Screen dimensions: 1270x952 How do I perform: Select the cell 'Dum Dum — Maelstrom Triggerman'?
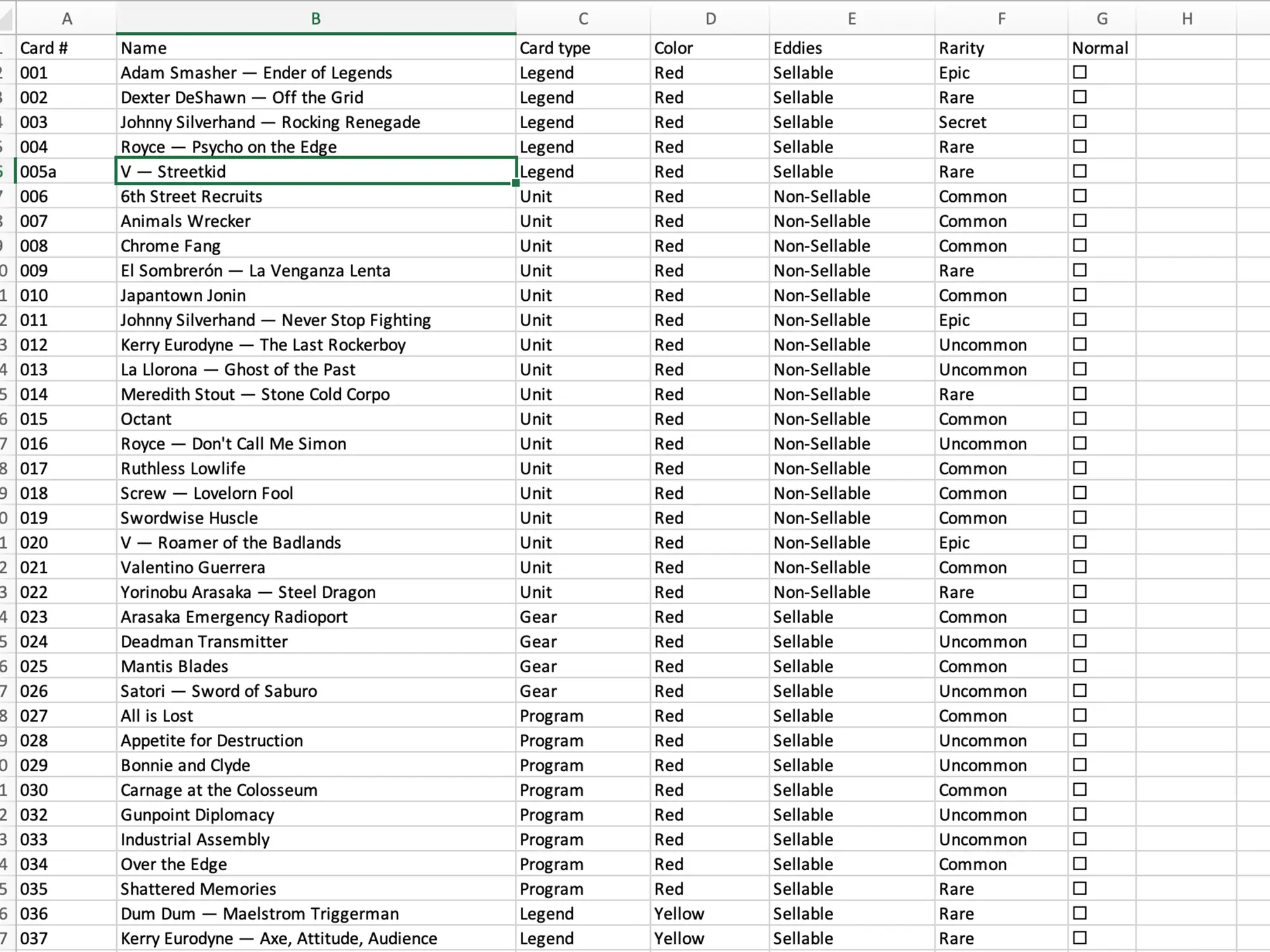[316, 914]
